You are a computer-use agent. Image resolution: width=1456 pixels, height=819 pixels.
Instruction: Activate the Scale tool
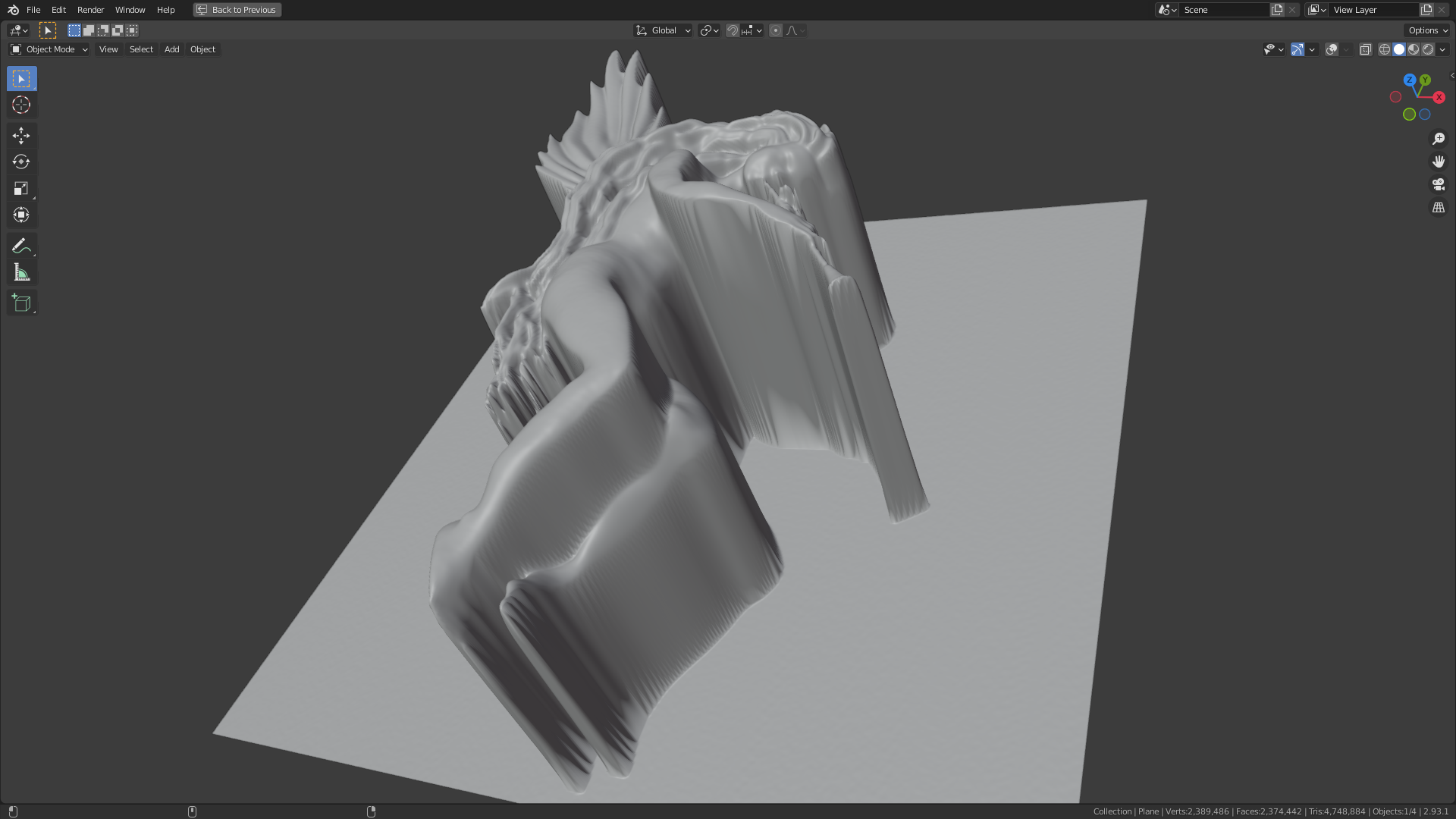(21, 189)
